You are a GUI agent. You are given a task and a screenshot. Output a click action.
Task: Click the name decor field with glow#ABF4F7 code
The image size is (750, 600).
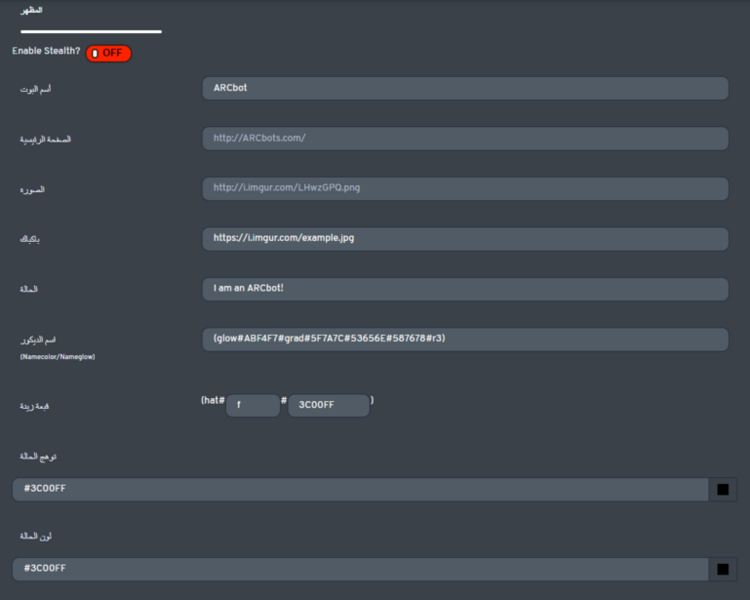point(465,339)
